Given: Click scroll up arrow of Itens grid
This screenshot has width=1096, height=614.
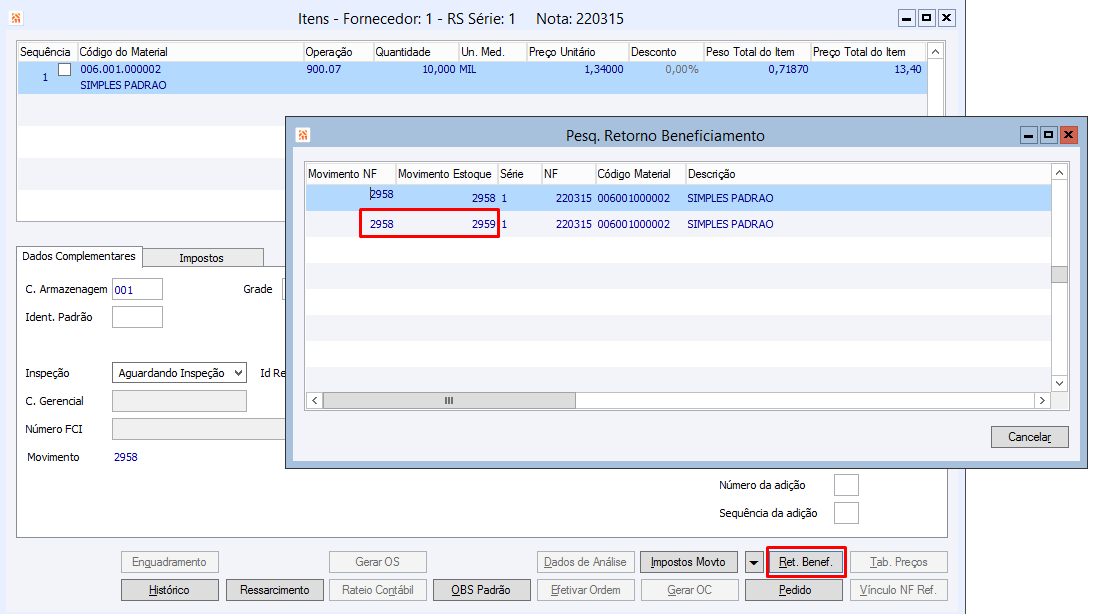Looking at the screenshot, I should [x=935, y=52].
